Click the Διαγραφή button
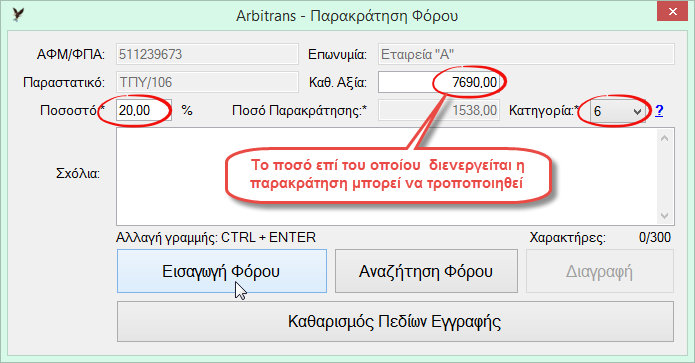The width and height of the screenshot is (695, 363). tap(600, 271)
